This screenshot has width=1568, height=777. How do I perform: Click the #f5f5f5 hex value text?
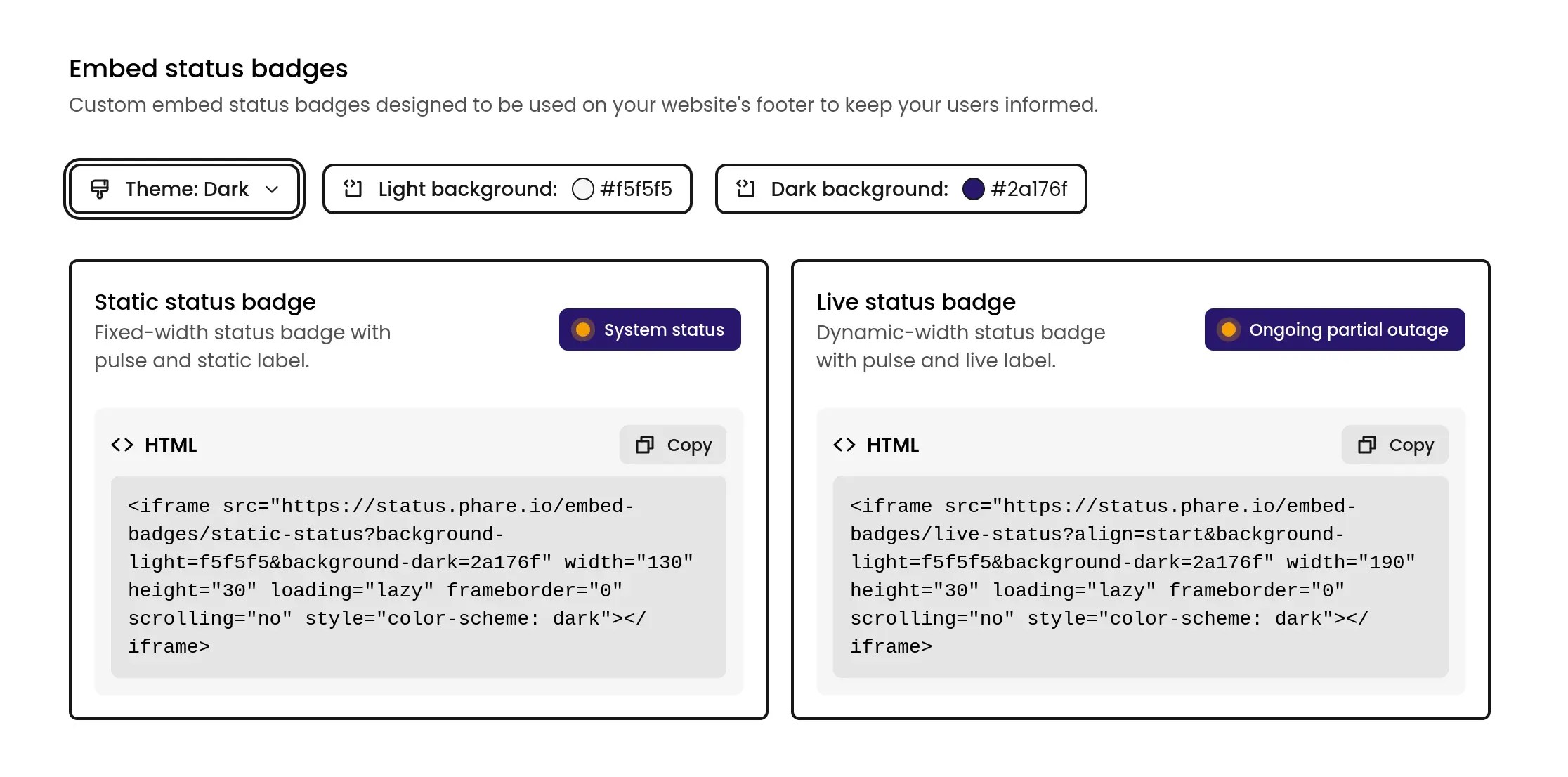click(x=636, y=189)
